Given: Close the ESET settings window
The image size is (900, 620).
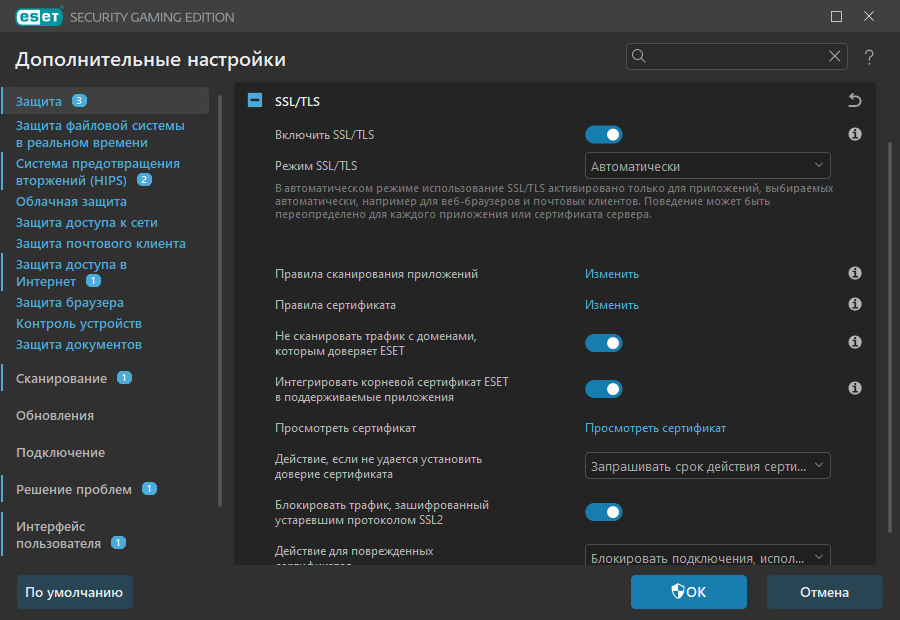Looking at the screenshot, I should [x=869, y=17].
